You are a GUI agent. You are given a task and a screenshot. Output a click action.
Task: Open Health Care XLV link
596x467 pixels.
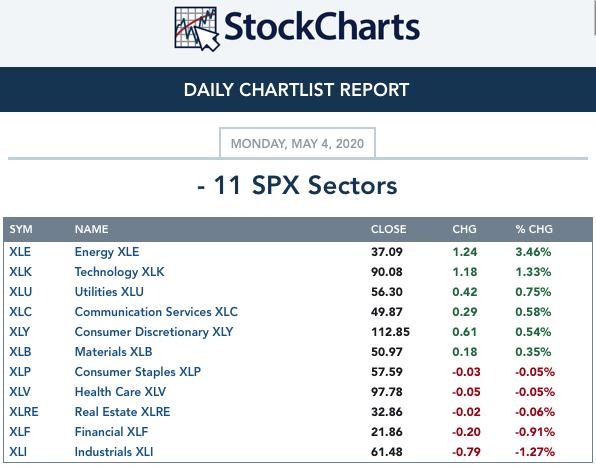(120, 392)
